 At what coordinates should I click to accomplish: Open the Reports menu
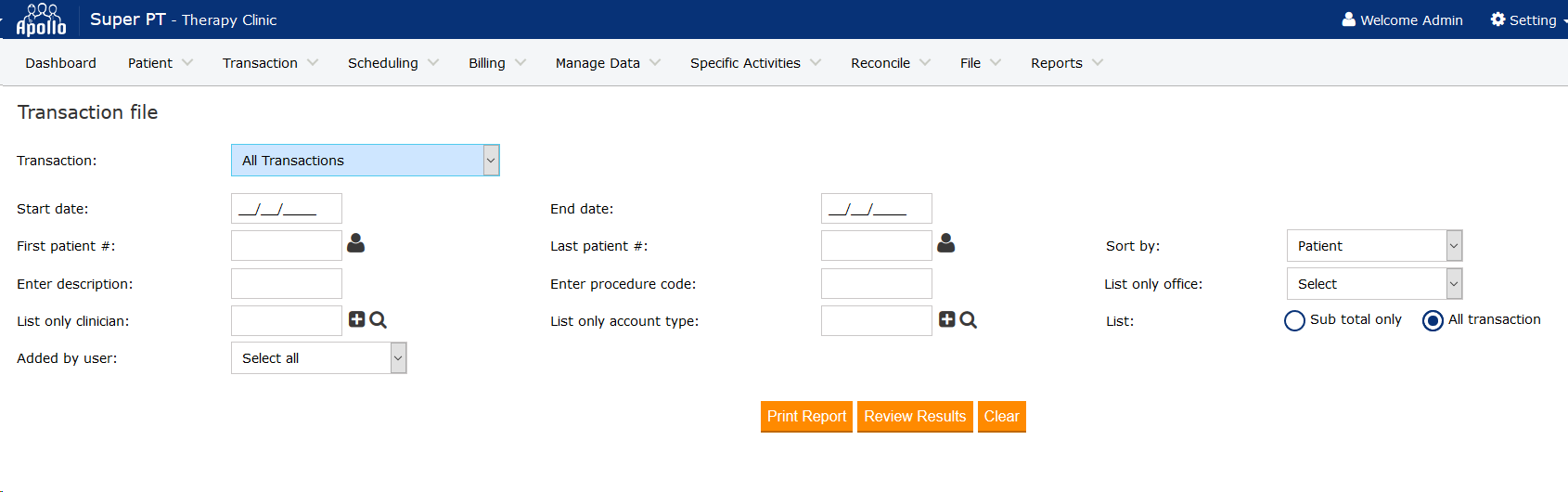[1066, 63]
